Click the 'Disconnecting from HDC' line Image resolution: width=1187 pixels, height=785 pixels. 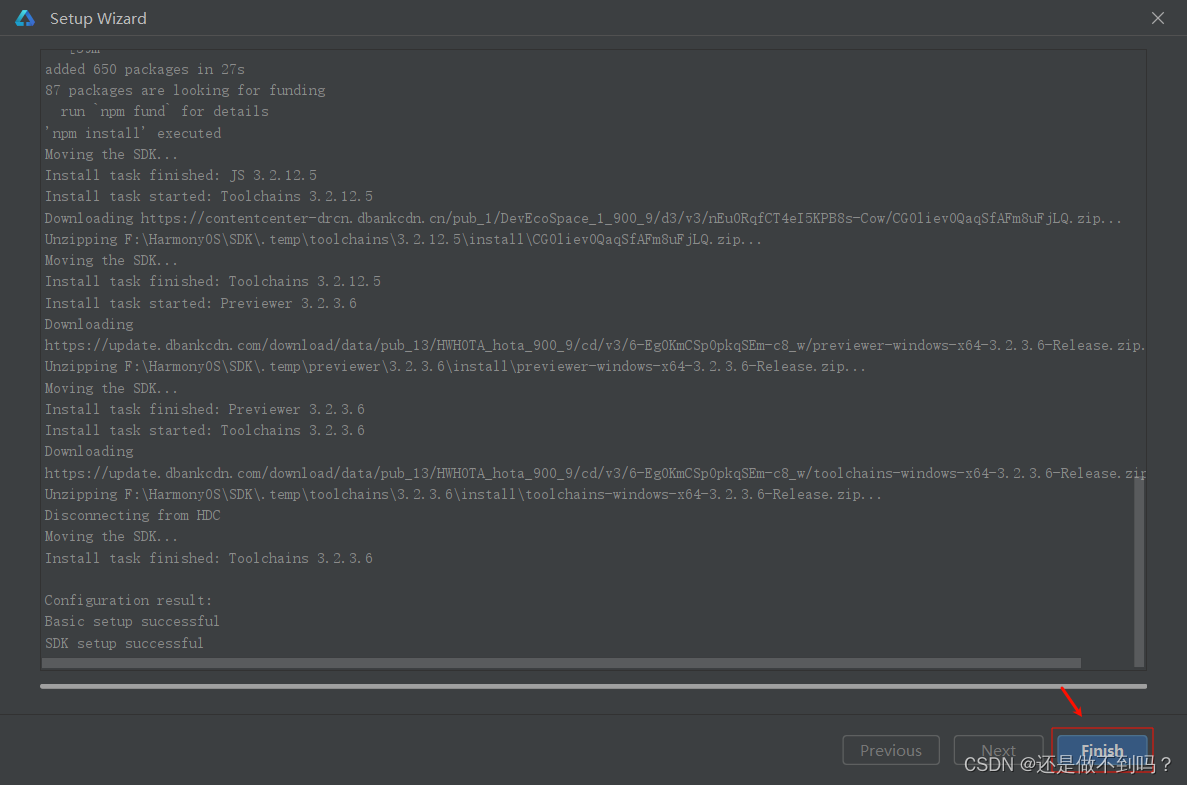[132, 516]
